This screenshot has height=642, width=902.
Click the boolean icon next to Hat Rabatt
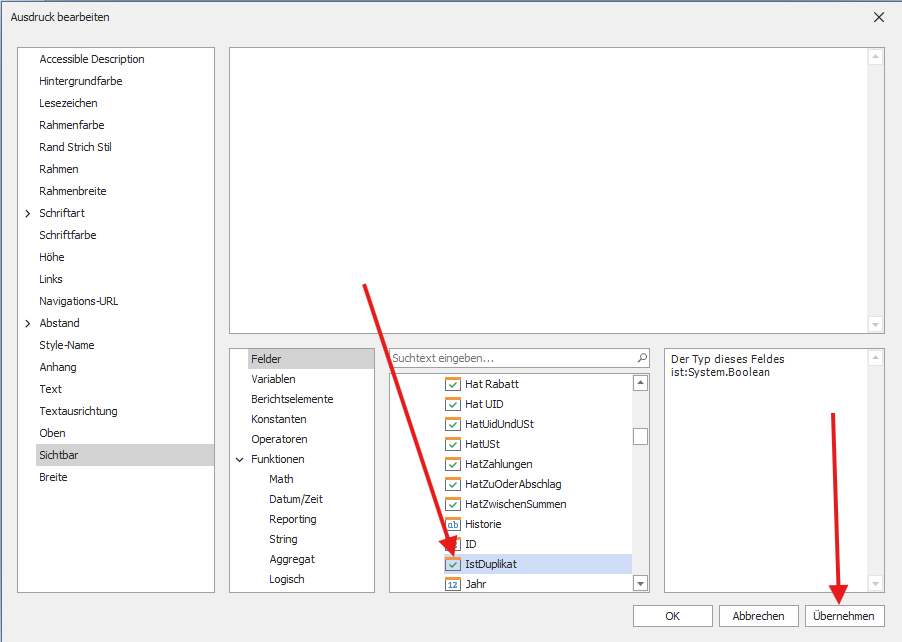(x=453, y=384)
